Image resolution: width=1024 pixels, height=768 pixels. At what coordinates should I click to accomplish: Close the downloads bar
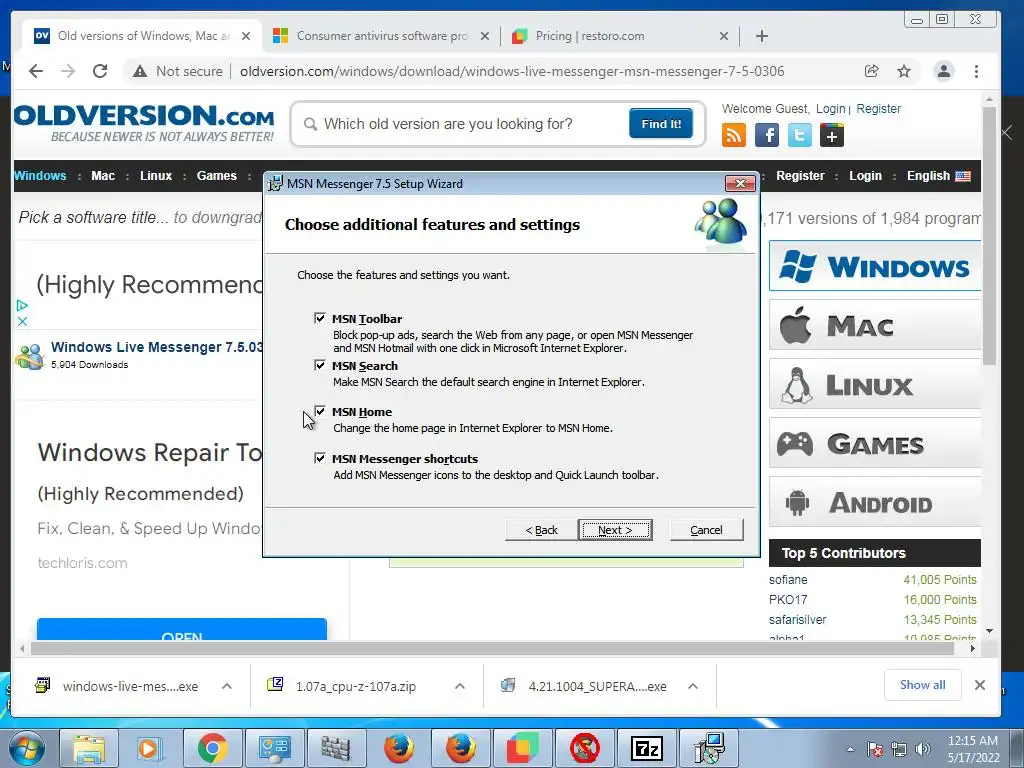pyautogui.click(x=980, y=685)
